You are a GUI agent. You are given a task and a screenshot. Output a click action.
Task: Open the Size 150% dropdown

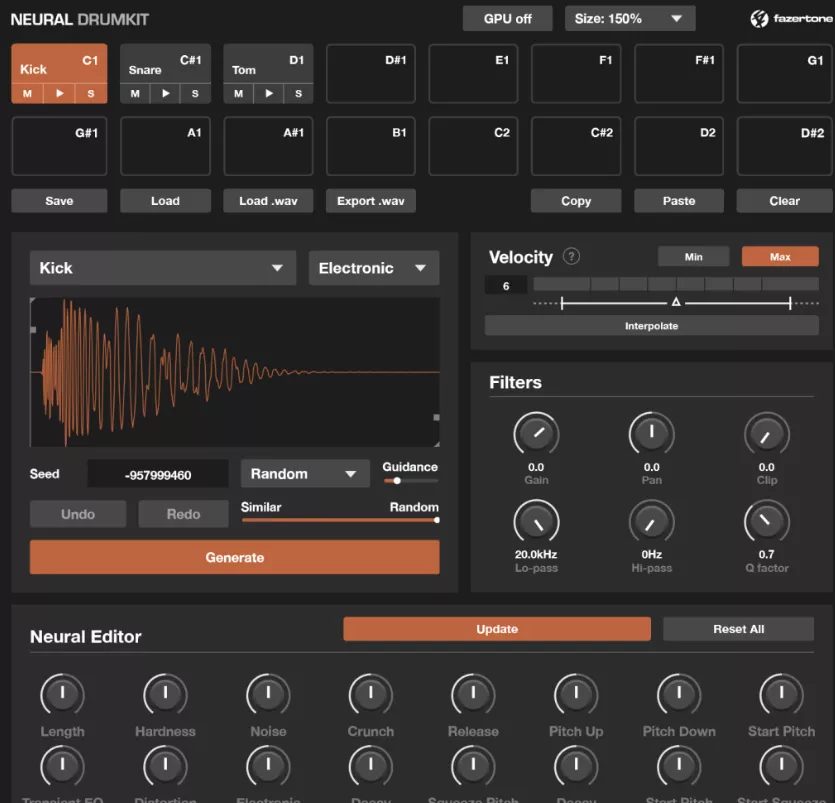[630, 19]
